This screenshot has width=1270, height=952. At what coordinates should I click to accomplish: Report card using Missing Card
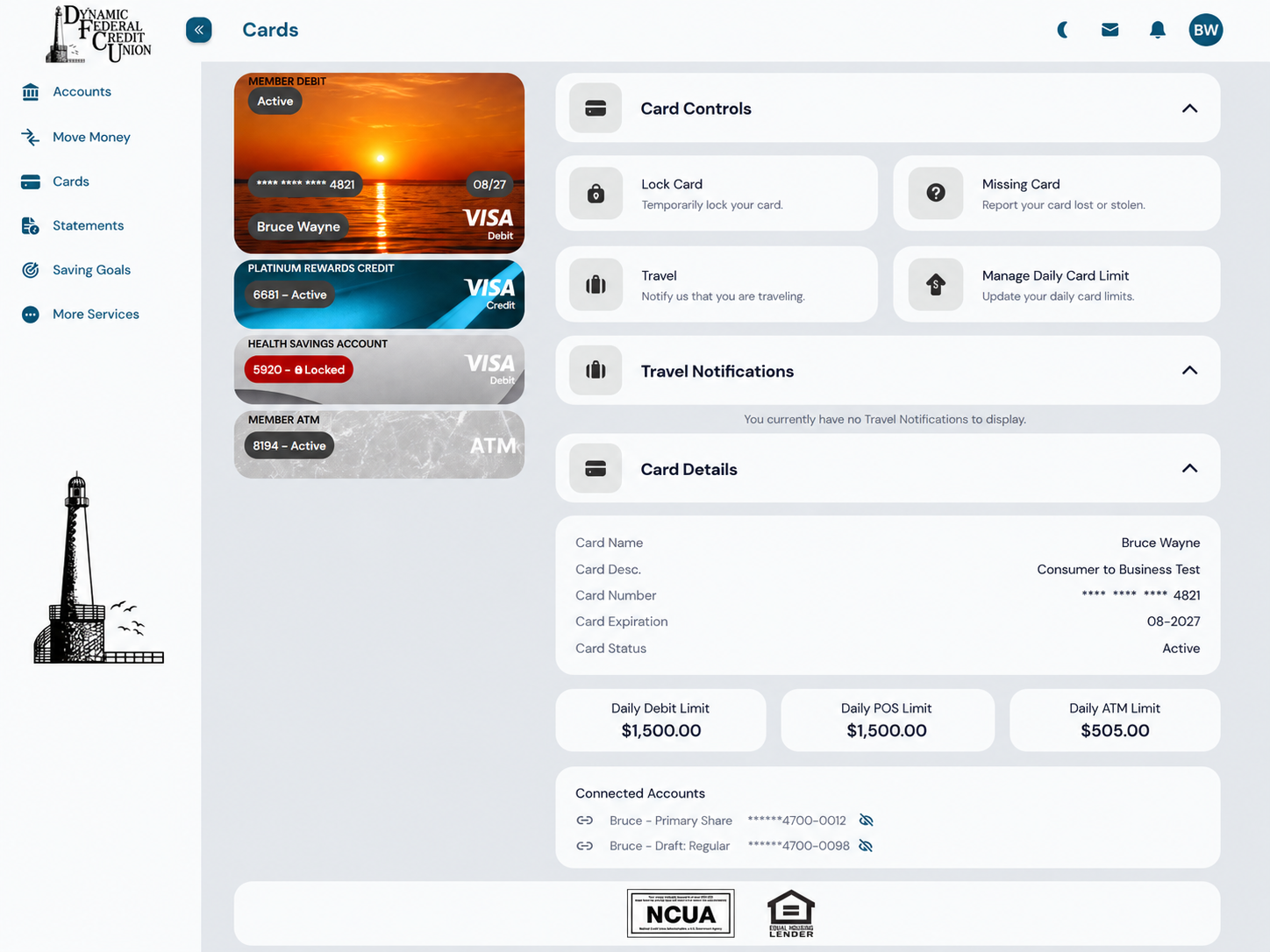(x=1057, y=194)
